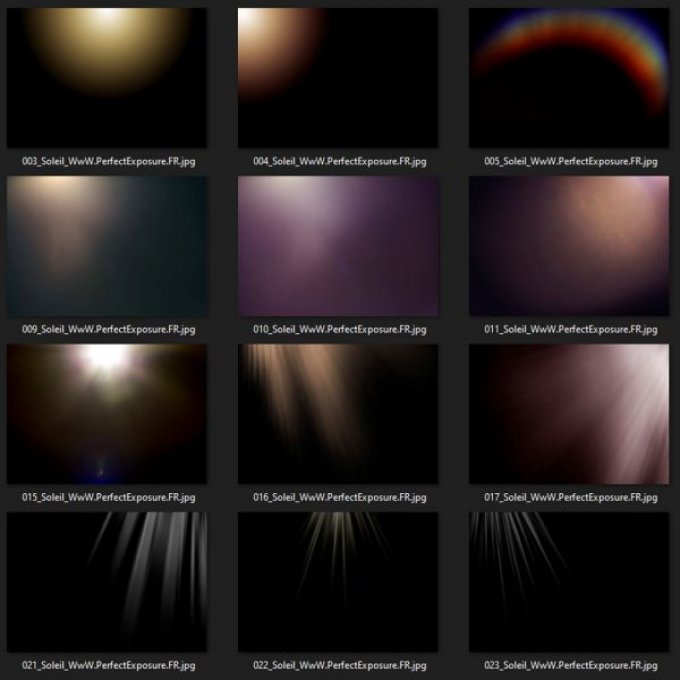Select the 003_Soleil golden glow thumbnail
Image resolution: width=680 pixels, height=680 pixels.
pyautogui.click(x=107, y=78)
